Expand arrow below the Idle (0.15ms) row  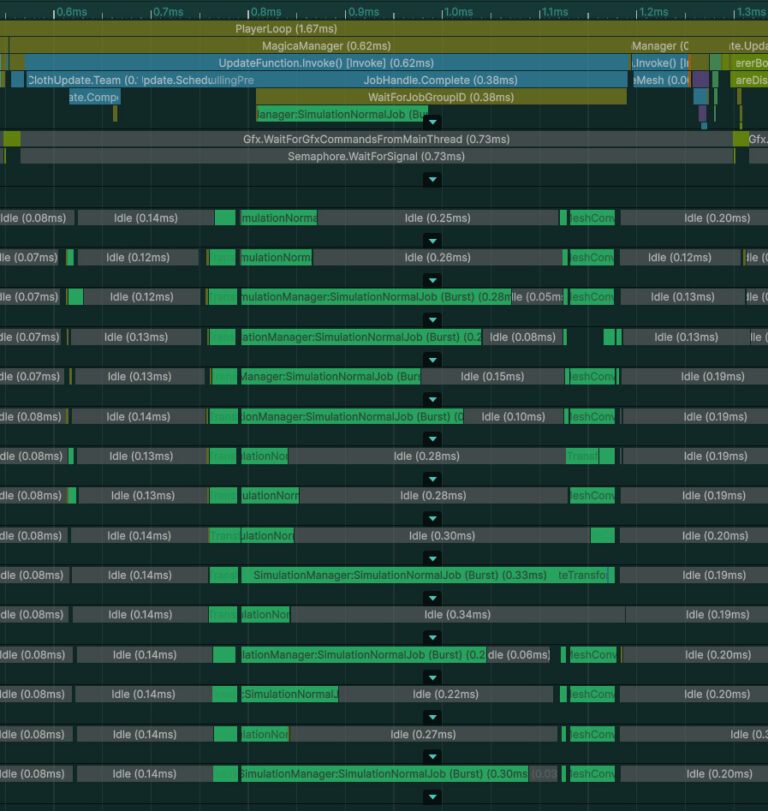[x=432, y=400]
